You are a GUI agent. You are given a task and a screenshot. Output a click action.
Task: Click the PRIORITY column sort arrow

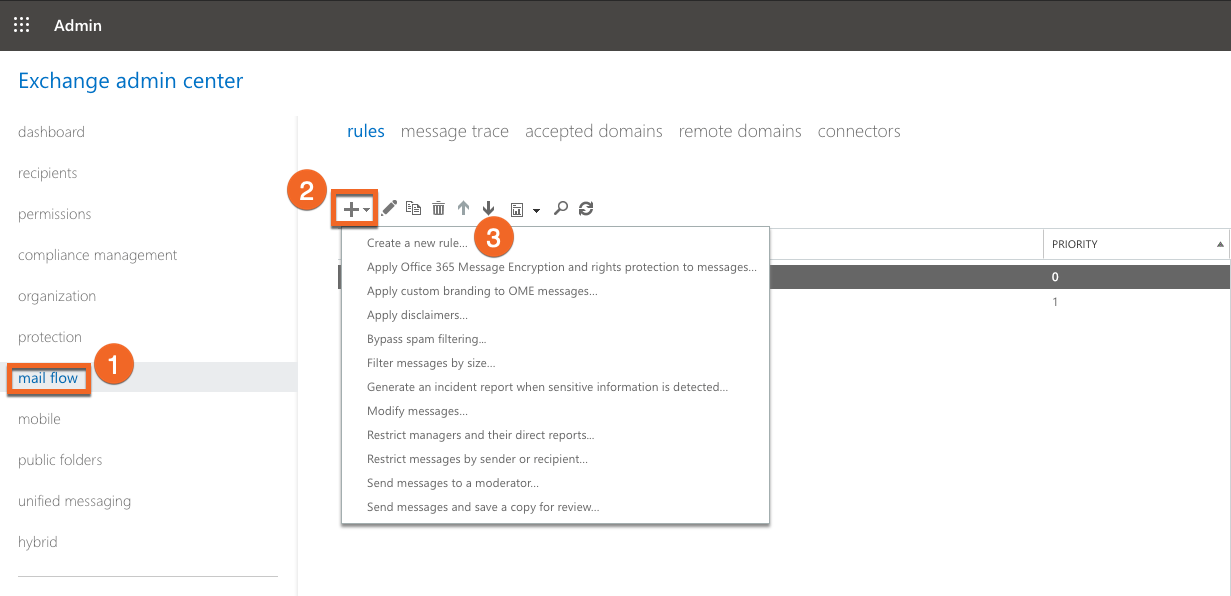coord(1220,244)
